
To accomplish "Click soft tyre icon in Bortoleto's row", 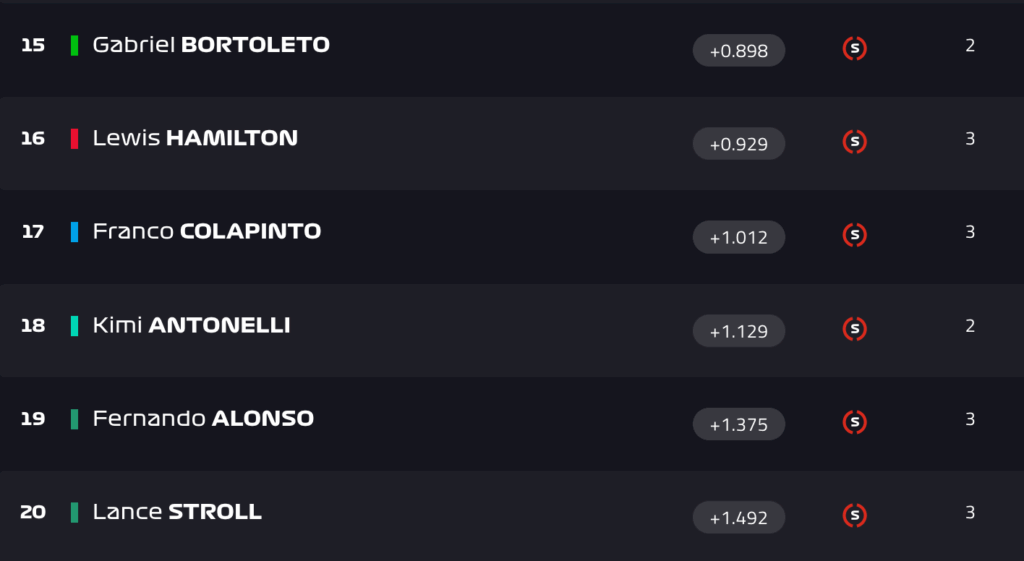I will pos(854,48).
